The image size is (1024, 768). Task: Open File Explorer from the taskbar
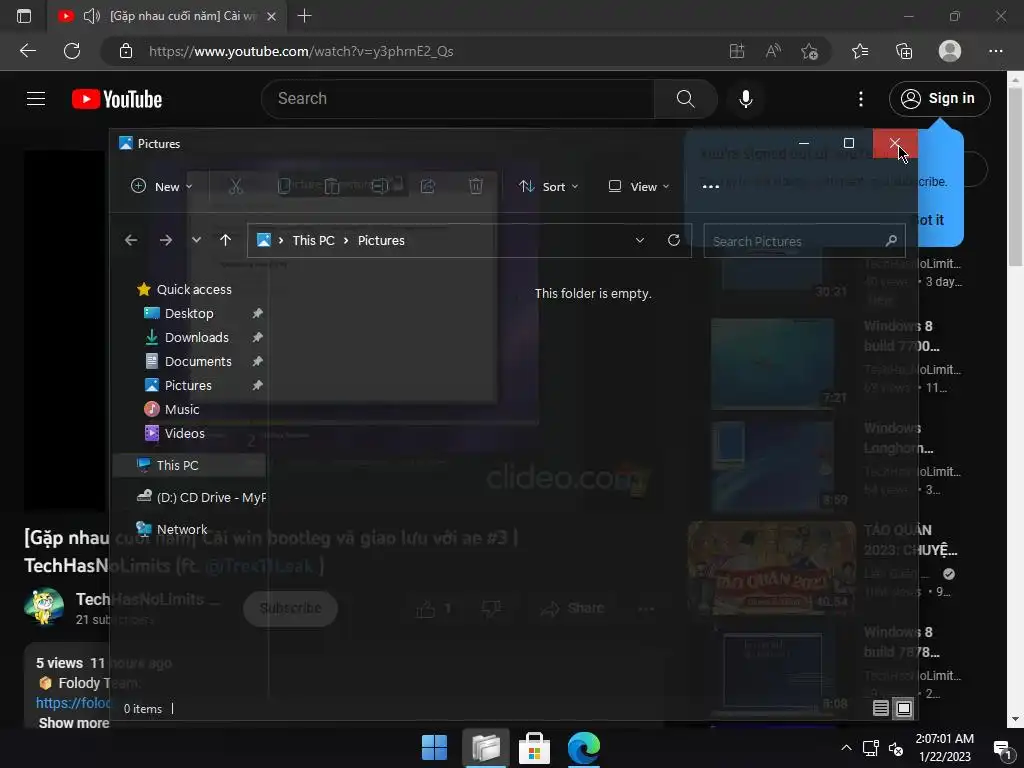coord(485,748)
